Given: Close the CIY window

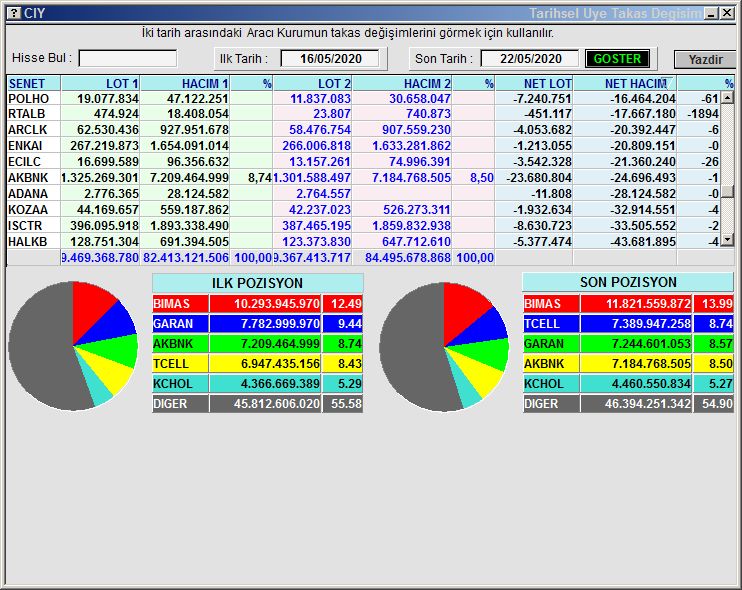Looking at the screenshot, I should coord(727,13).
